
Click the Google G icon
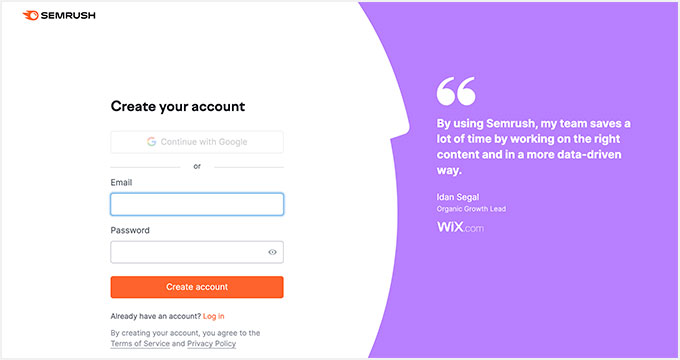151,142
